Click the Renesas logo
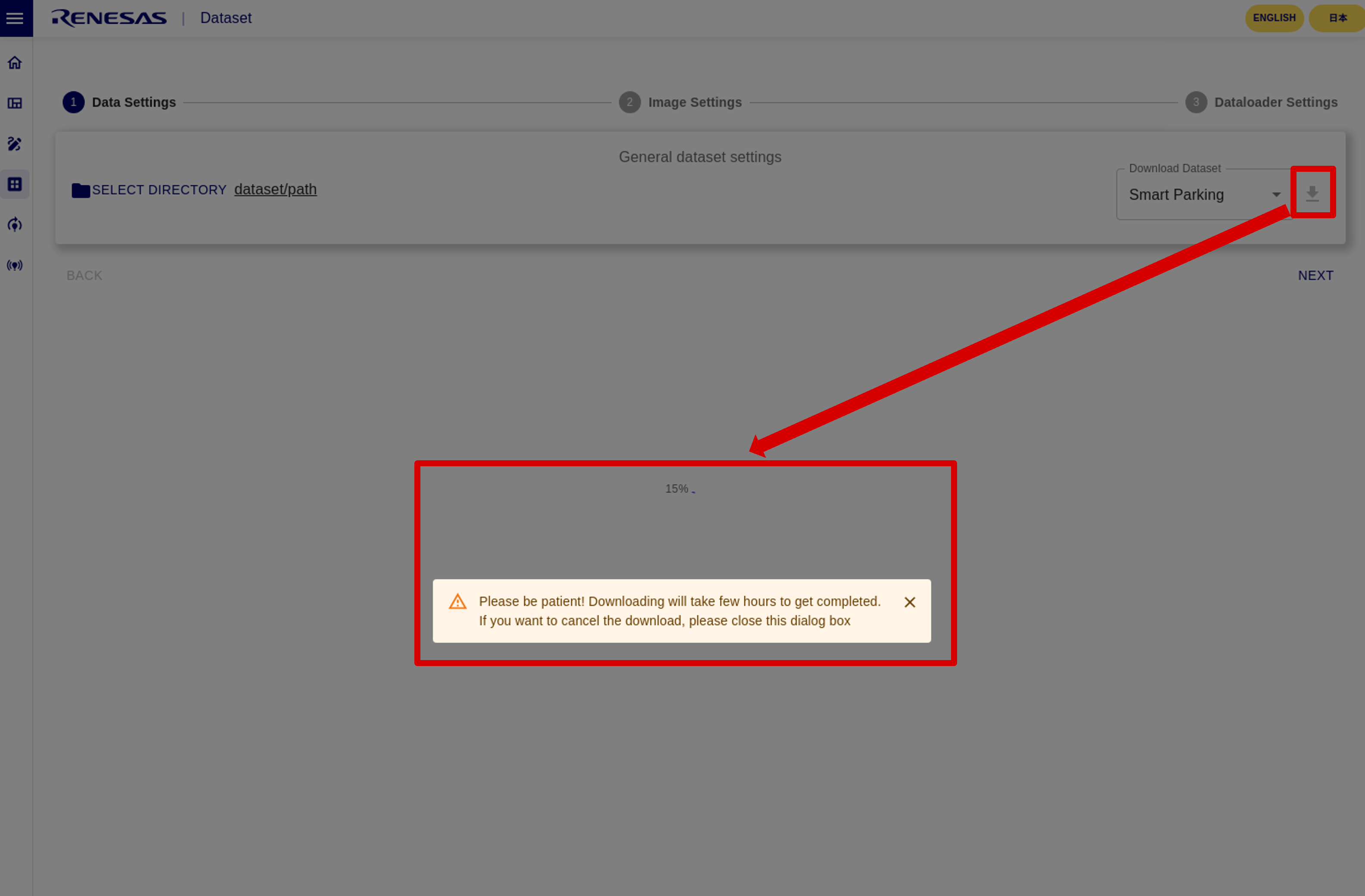Viewport: 1365px width, 896px height. pyautogui.click(x=109, y=18)
